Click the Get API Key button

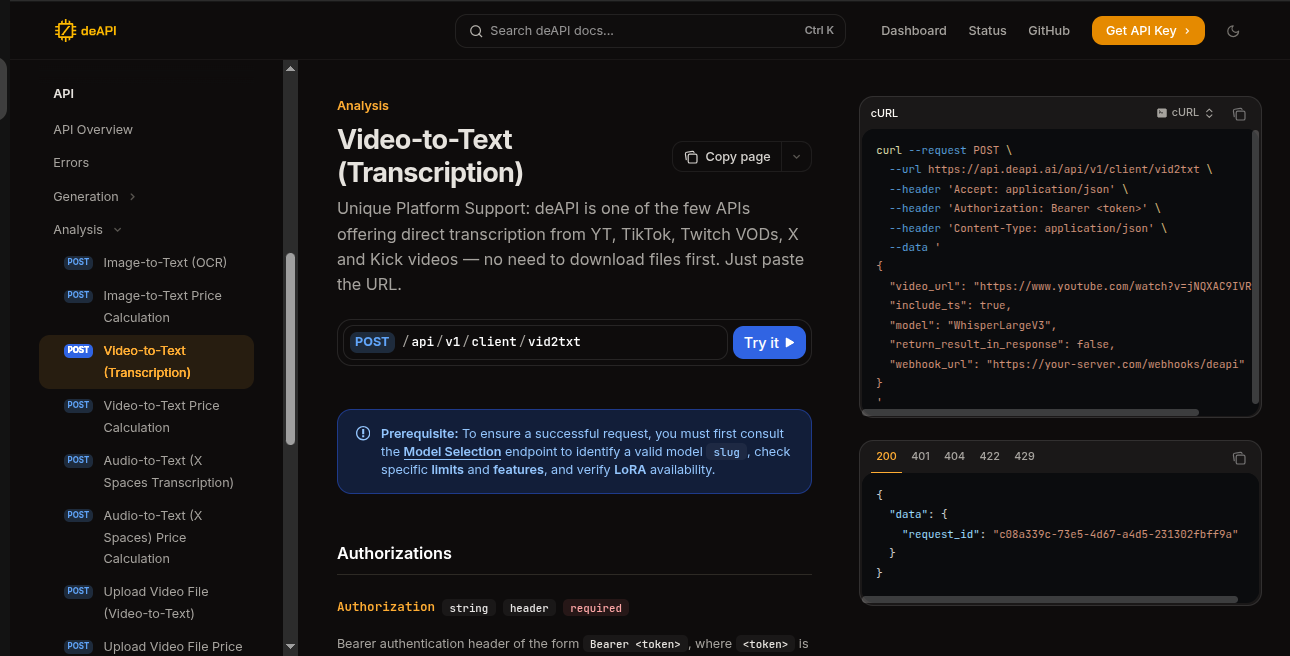[1147, 31]
